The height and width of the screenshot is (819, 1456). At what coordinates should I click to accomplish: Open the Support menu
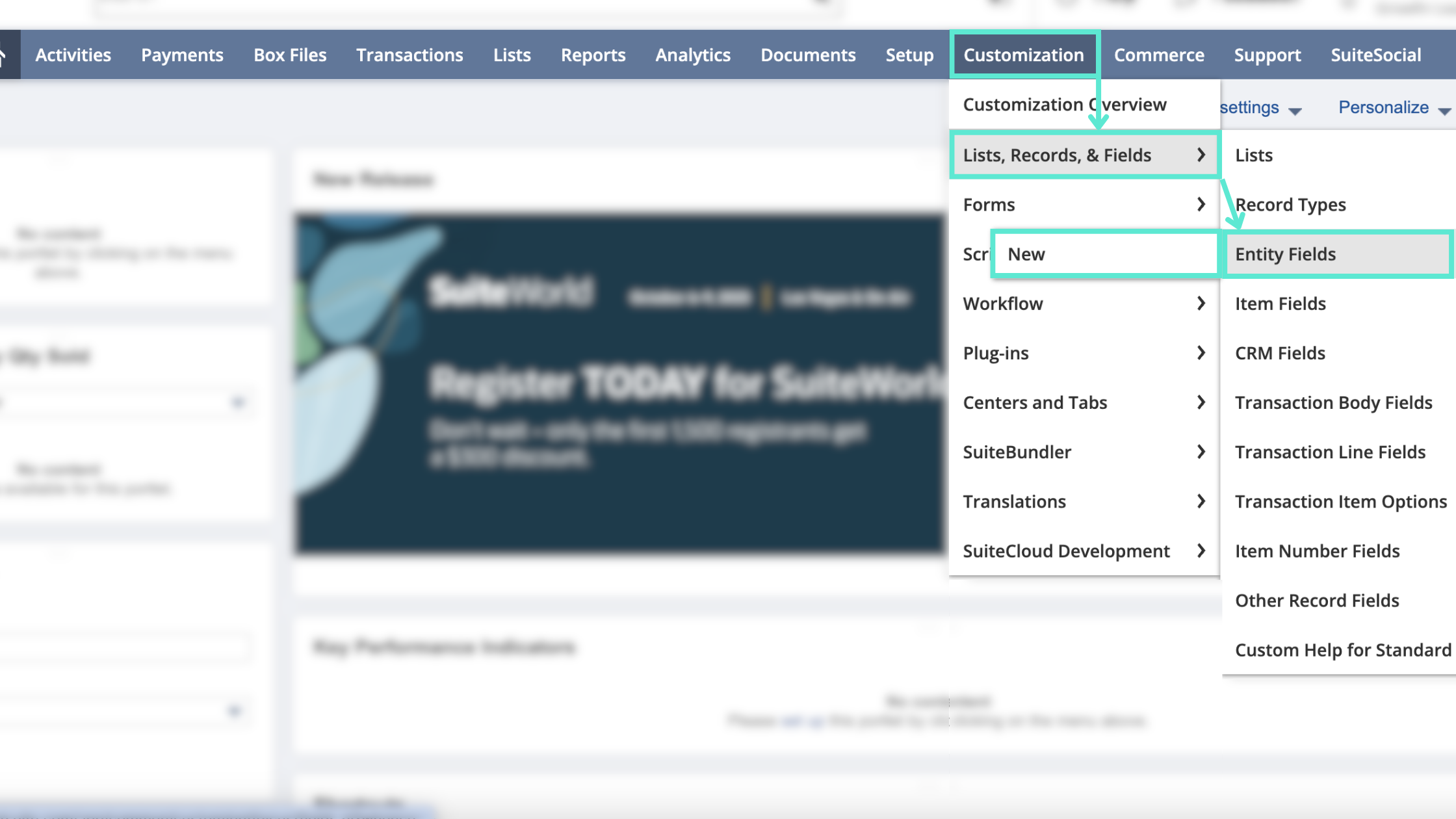1267,55
